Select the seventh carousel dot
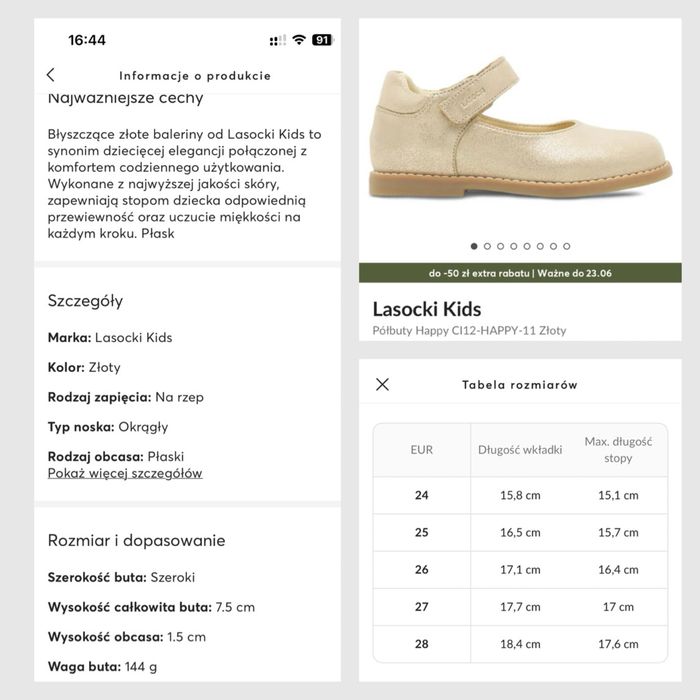Screen dimensions: 700x700 coord(554,246)
